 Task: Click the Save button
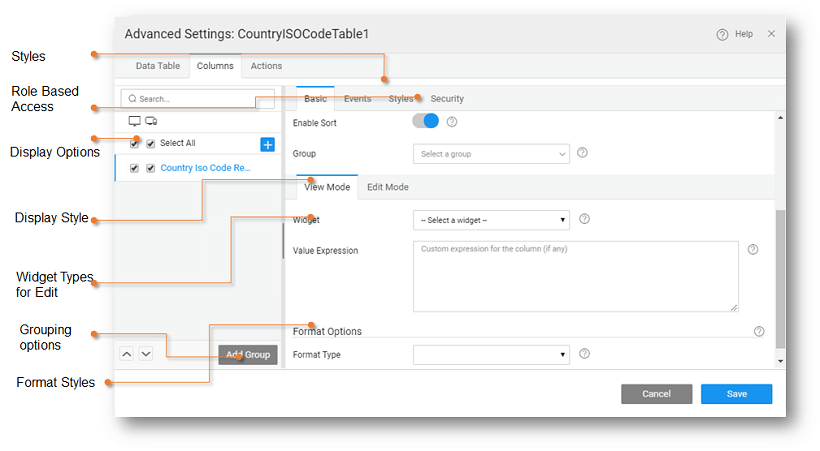pos(736,394)
